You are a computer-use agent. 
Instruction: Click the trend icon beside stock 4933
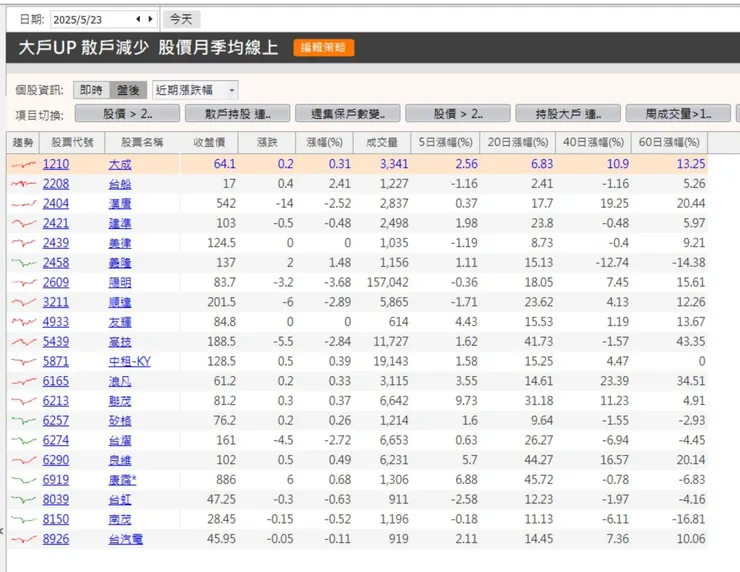click(24, 322)
